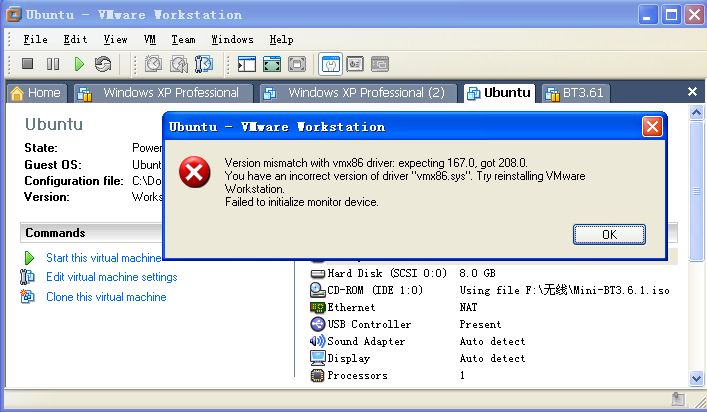Click the Ethernet adapter icon

[x=317, y=307]
